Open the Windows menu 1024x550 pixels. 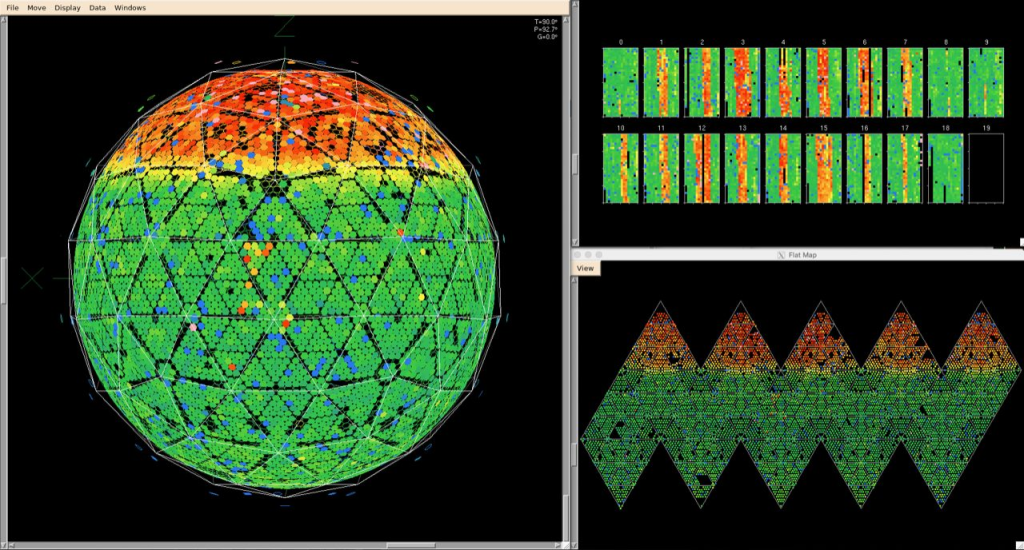(x=130, y=8)
